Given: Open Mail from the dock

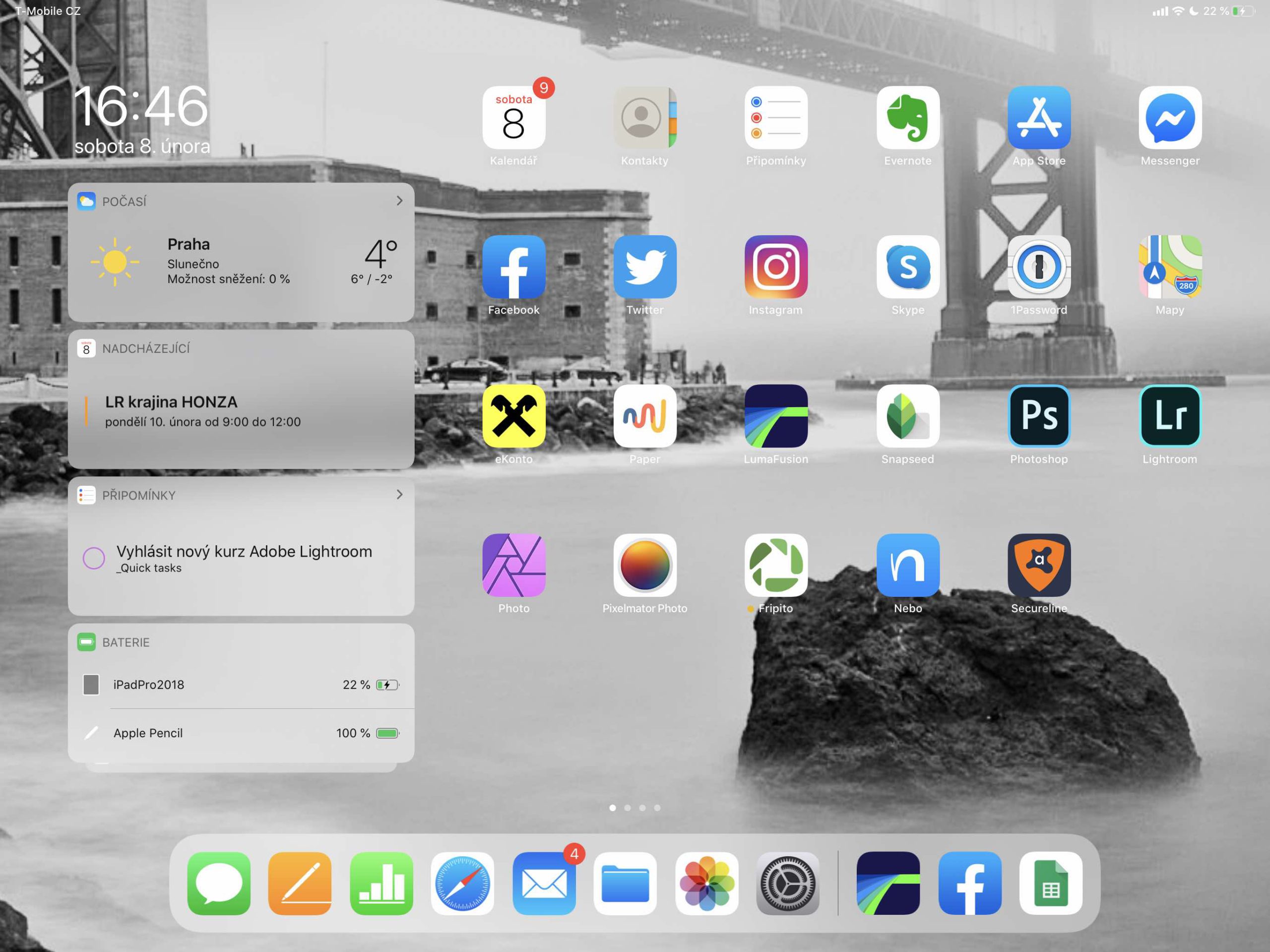Looking at the screenshot, I should point(543,883).
